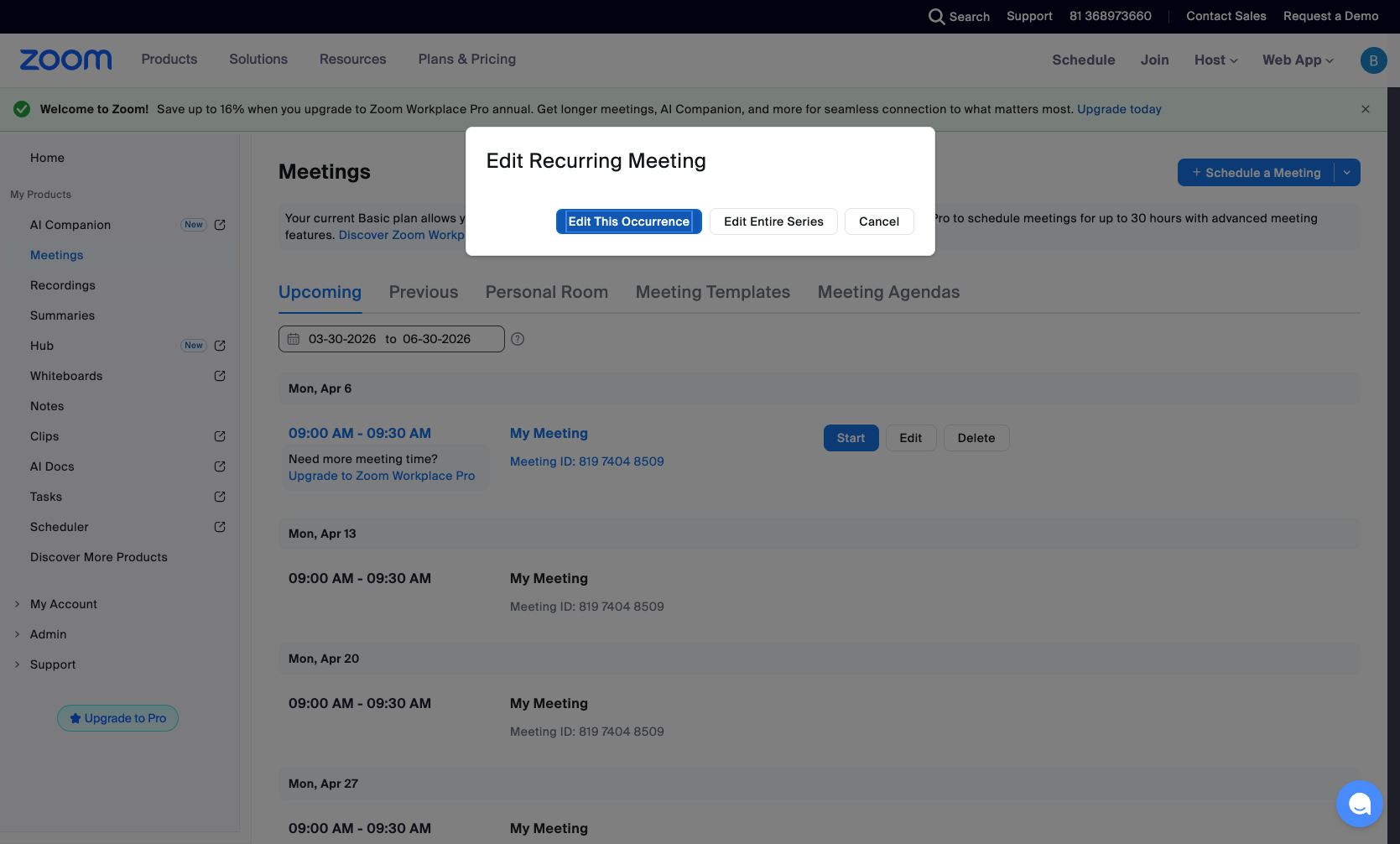Open Schedule a Meeting dropdown arrow
Viewport: 1400px width, 844px height.
(x=1347, y=173)
